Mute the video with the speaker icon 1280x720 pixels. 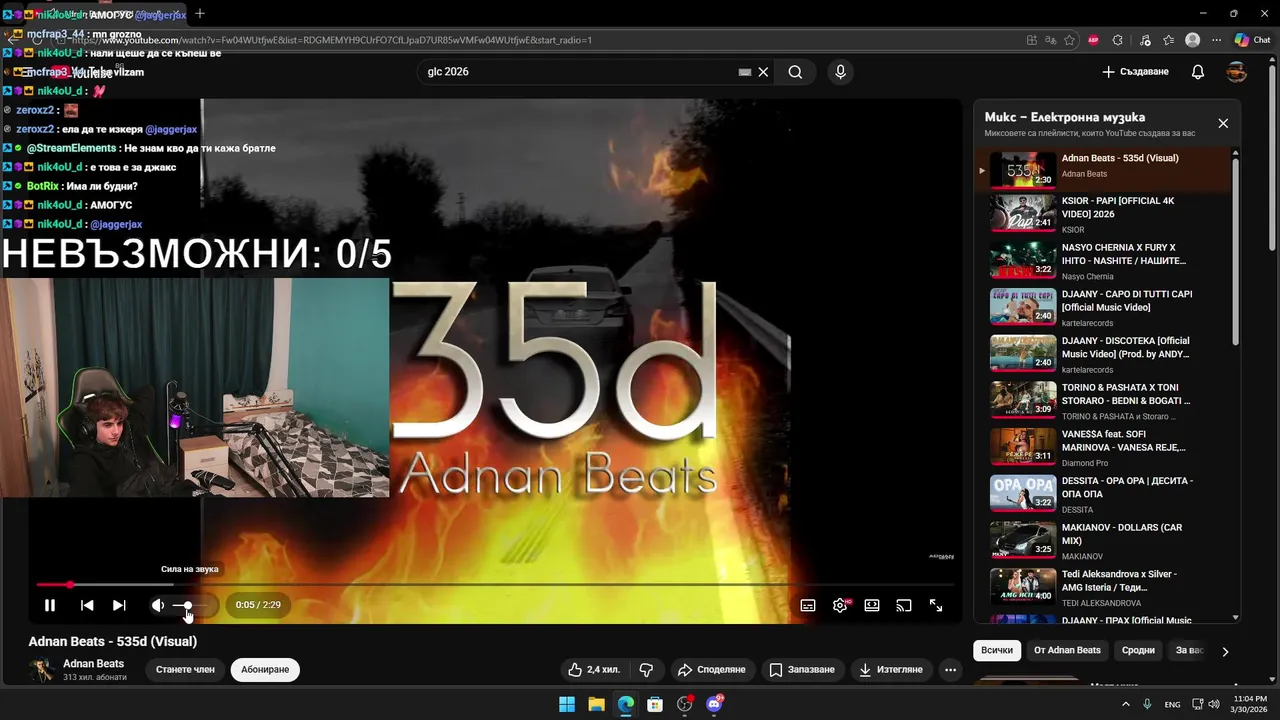(157, 605)
